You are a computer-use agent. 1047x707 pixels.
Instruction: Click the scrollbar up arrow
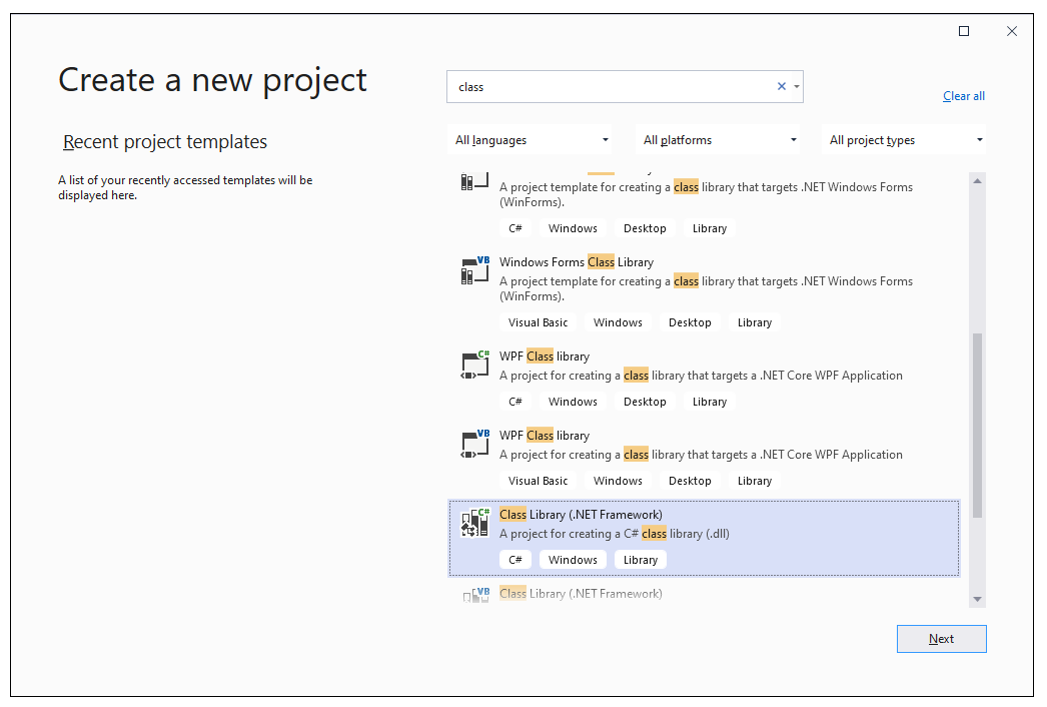(978, 181)
